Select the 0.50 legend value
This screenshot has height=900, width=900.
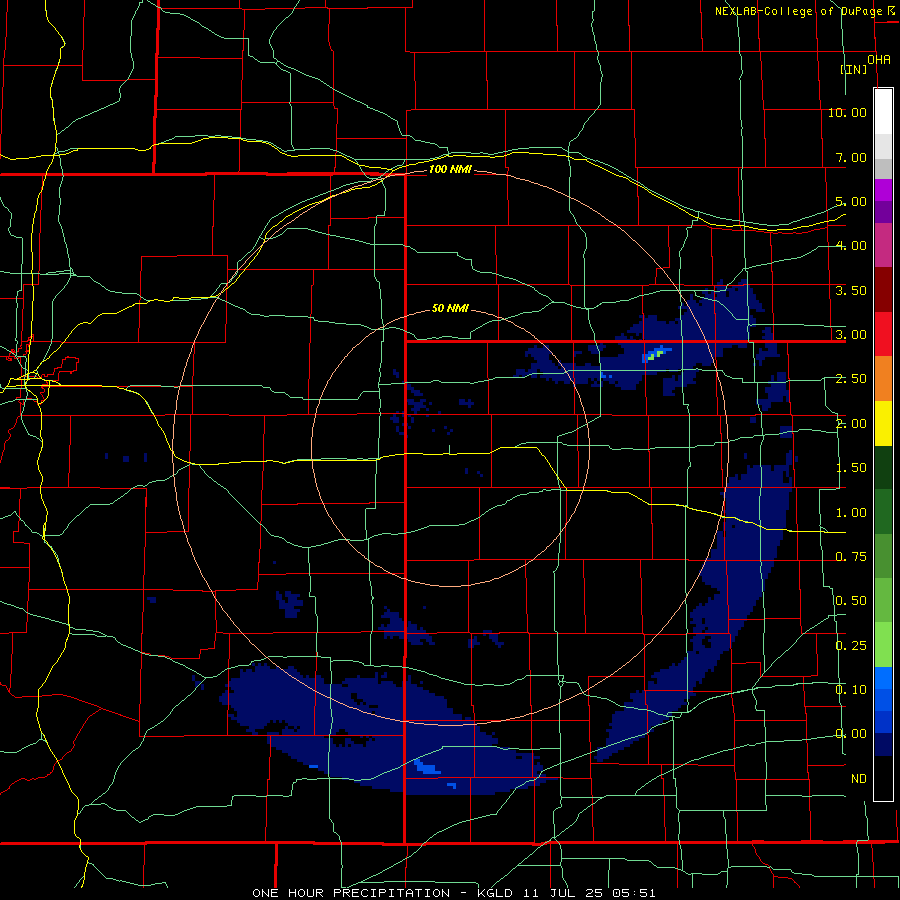(x=851, y=601)
